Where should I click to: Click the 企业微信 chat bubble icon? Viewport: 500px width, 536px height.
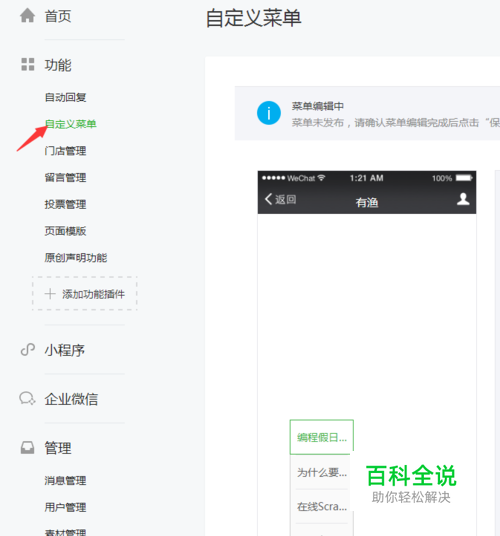tap(27, 399)
